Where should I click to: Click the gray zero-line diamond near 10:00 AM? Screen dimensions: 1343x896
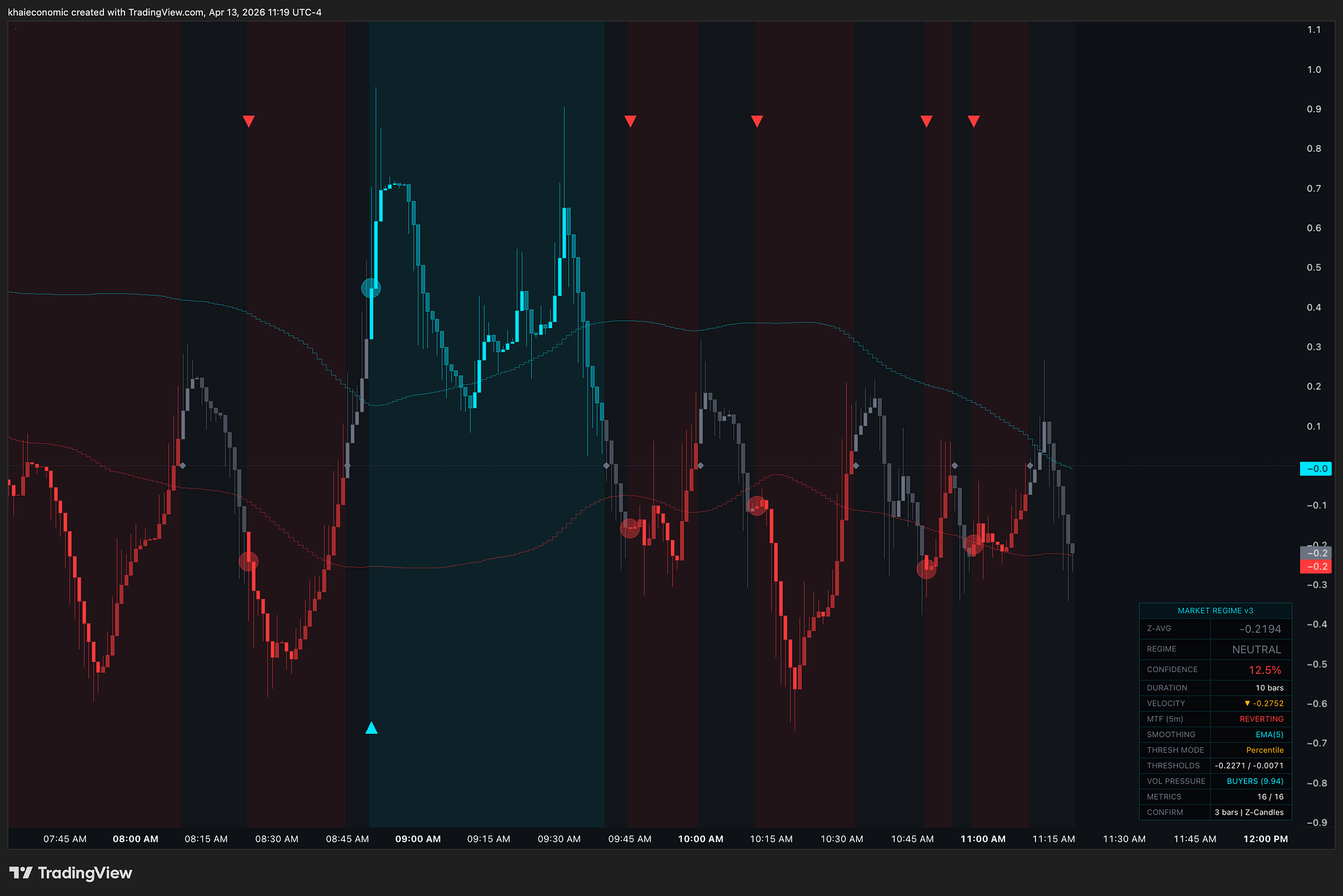[701, 465]
